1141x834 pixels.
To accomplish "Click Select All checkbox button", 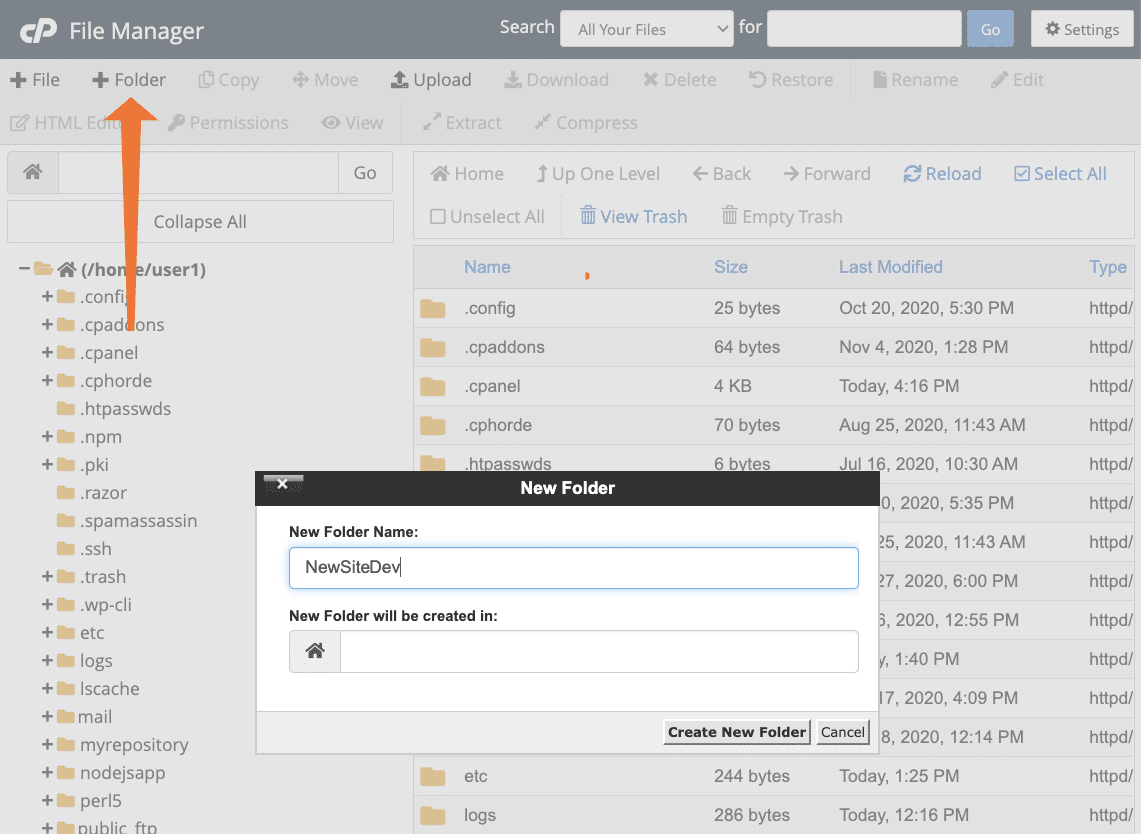I will click(x=1060, y=174).
